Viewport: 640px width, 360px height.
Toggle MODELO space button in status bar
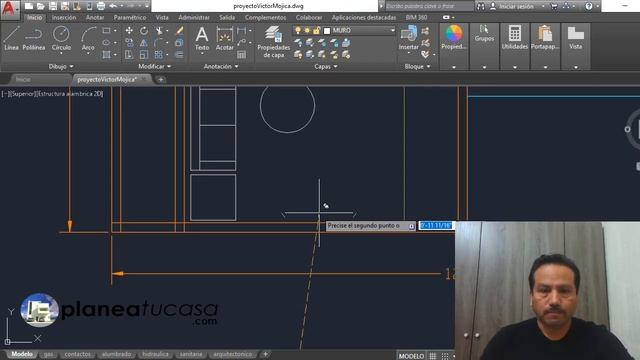click(411, 356)
